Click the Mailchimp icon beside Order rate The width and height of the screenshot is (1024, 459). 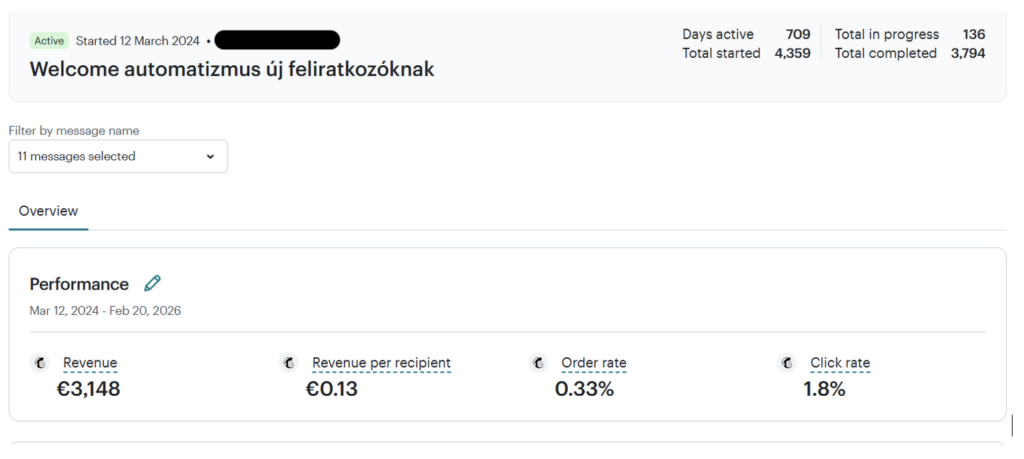click(538, 363)
